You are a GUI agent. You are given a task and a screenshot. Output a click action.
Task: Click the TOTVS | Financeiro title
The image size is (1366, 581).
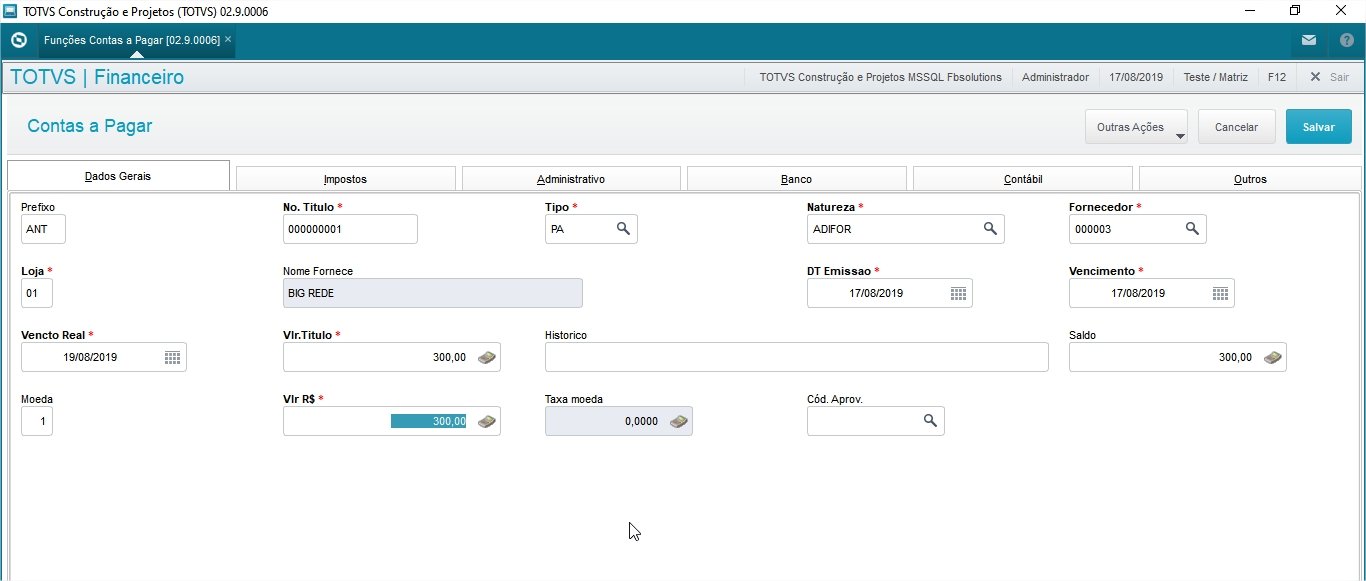[97, 77]
